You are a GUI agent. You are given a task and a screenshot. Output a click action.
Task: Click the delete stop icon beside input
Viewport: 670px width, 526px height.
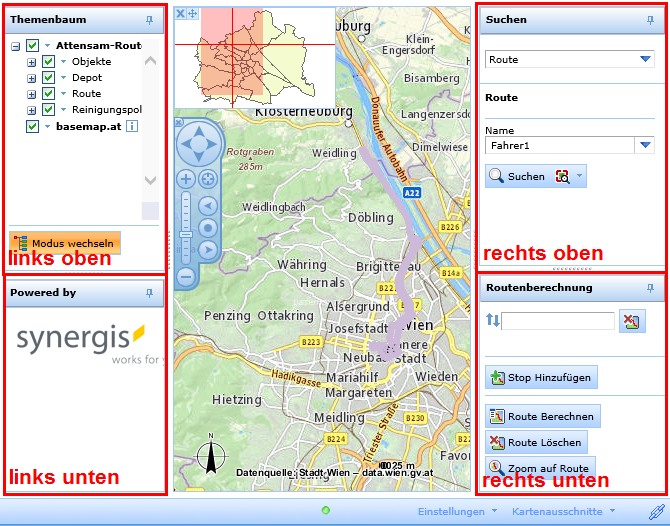point(631,321)
